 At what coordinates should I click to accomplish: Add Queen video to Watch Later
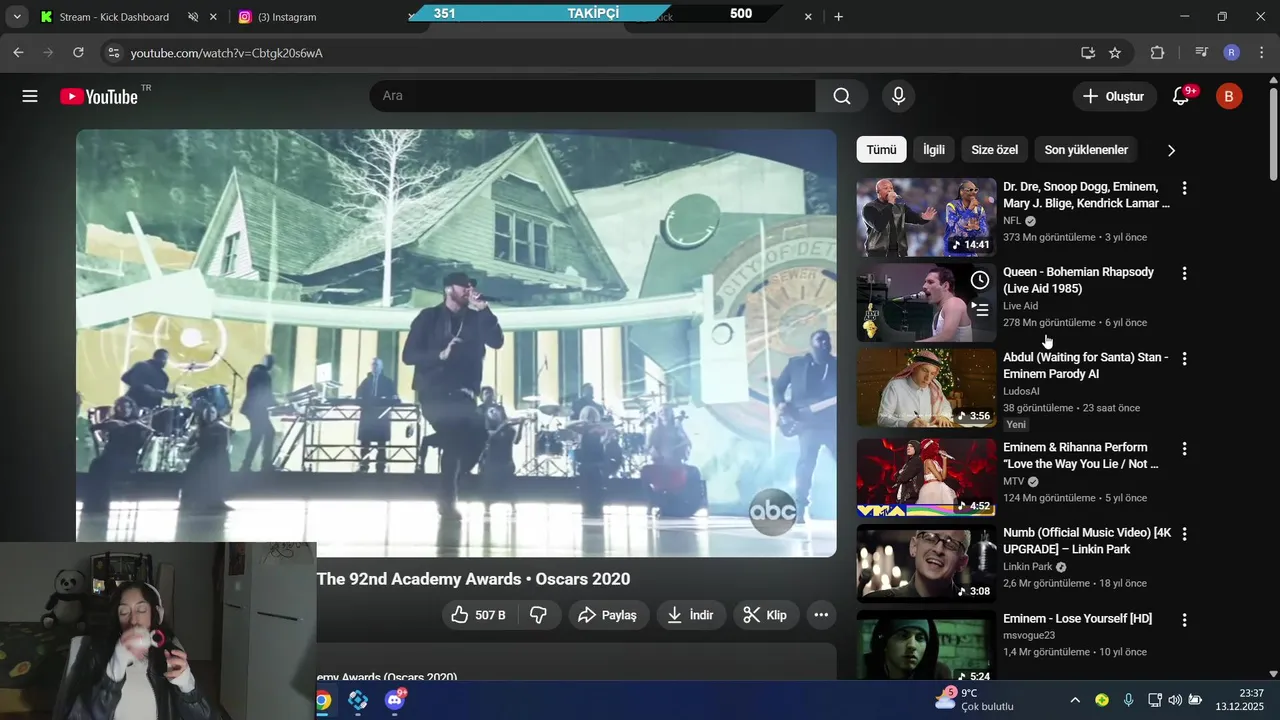click(980, 280)
